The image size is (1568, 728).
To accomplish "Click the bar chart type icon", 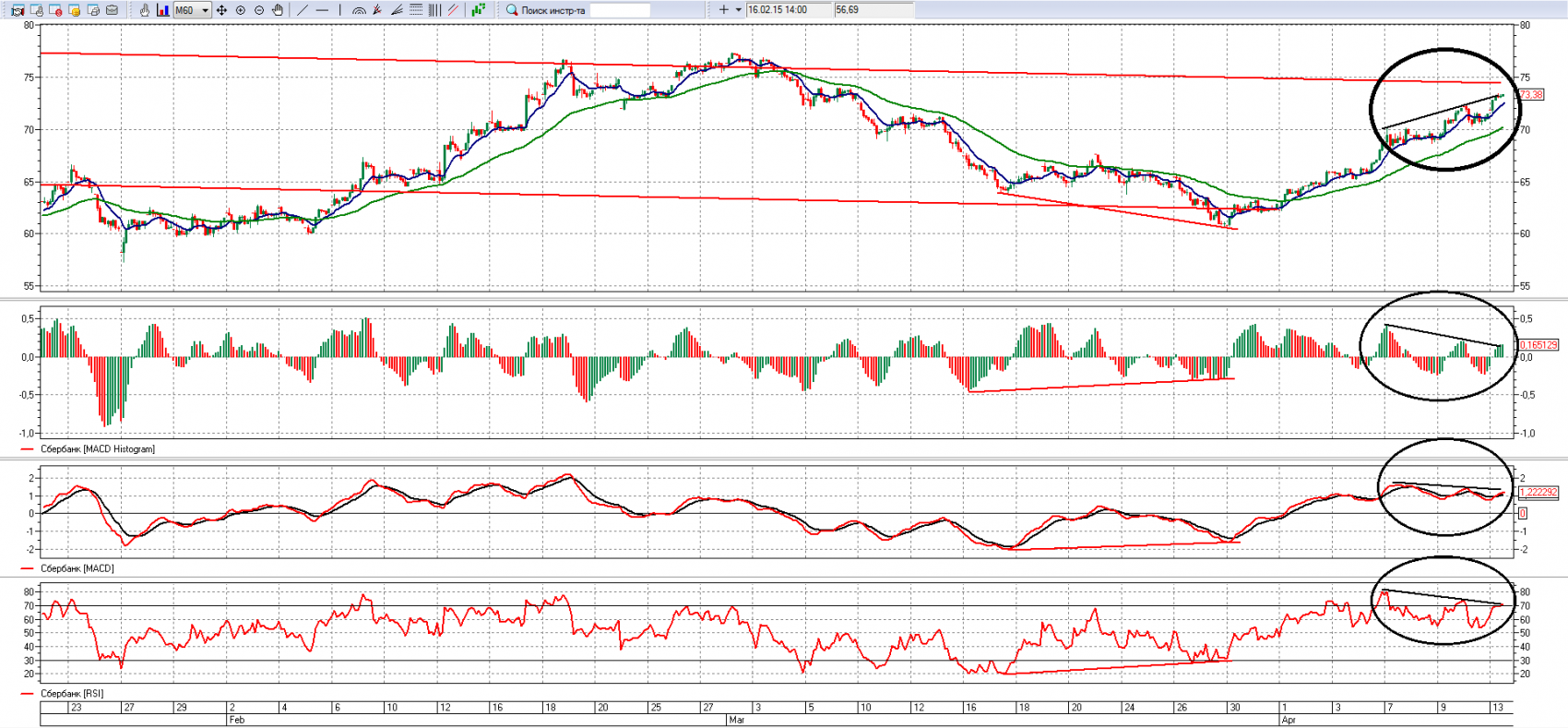I will (x=163, y=10).
